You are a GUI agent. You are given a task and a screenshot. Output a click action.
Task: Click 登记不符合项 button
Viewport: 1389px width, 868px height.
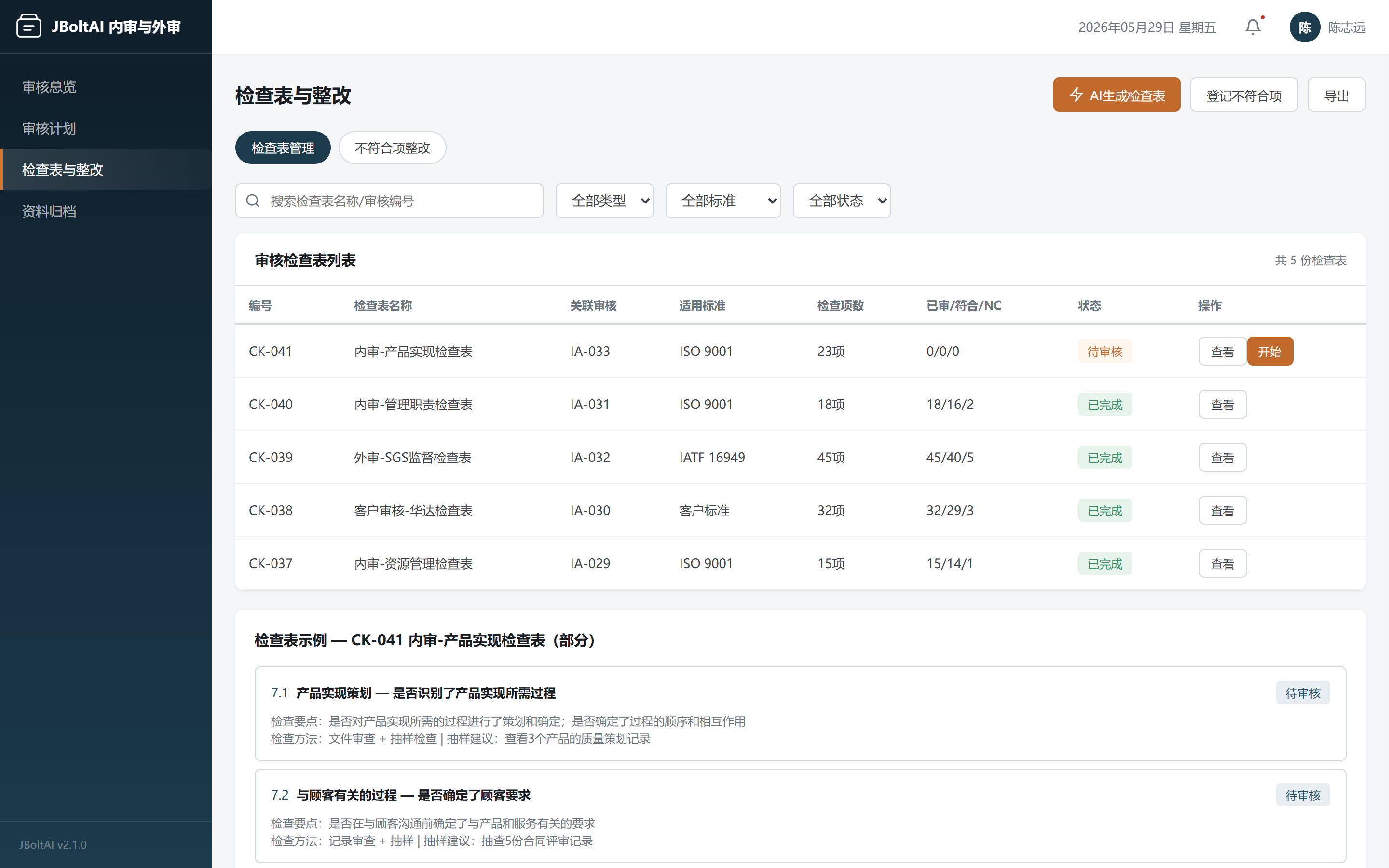[x=1244, y=95]
